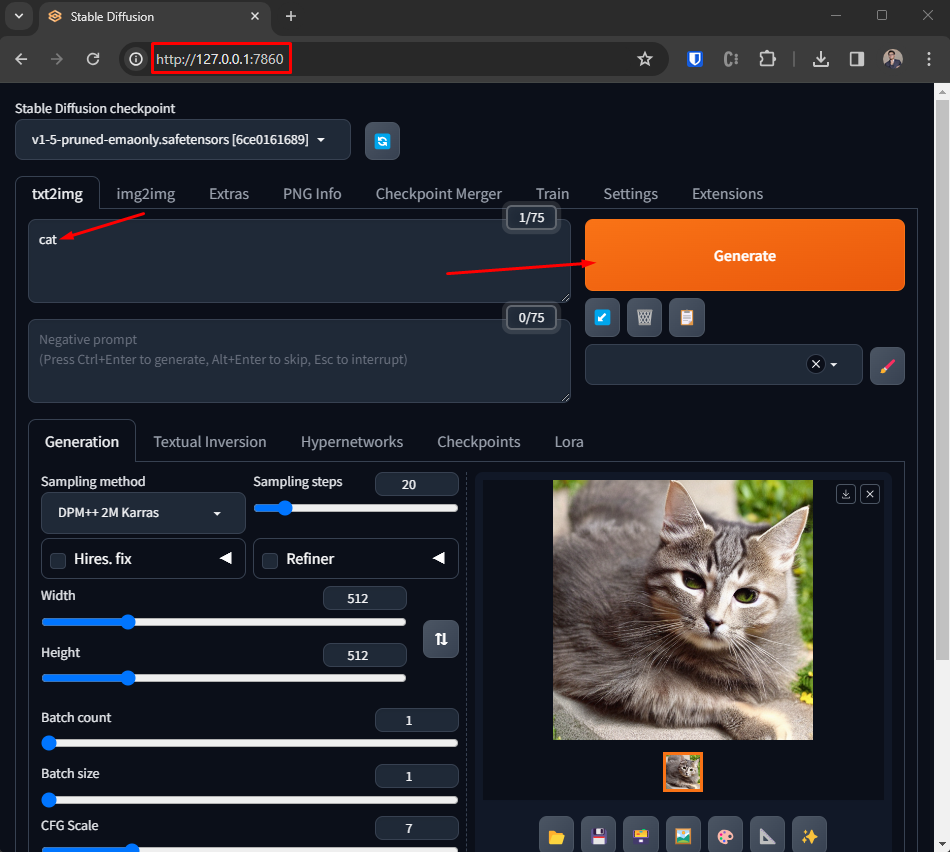Click the Sampling steps slider

tap(356, 508)
